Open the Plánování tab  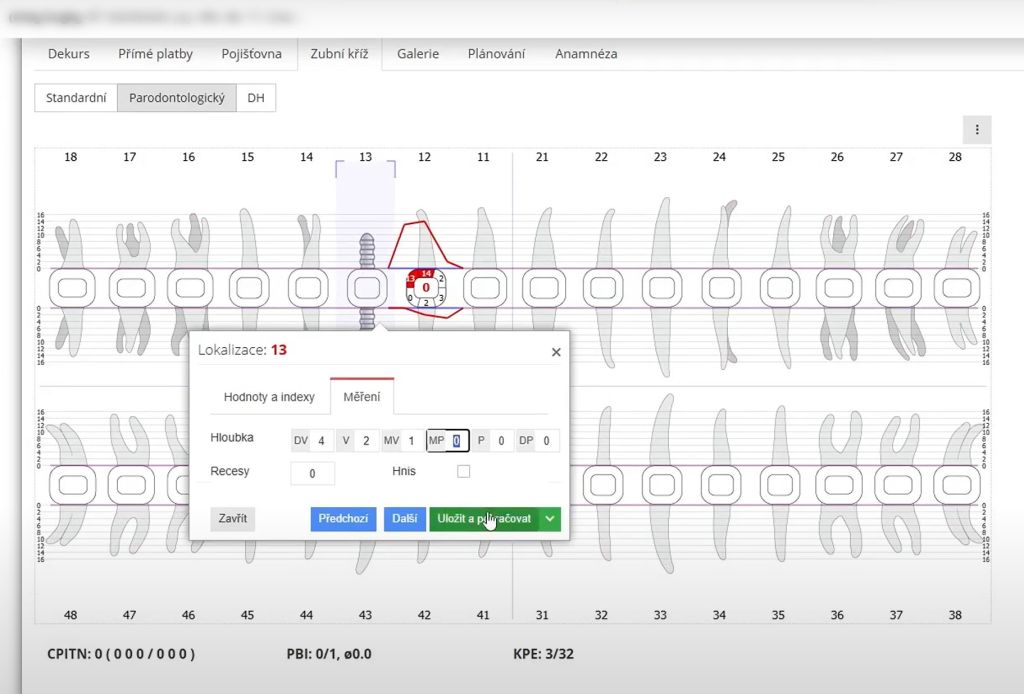pos(496,54)
